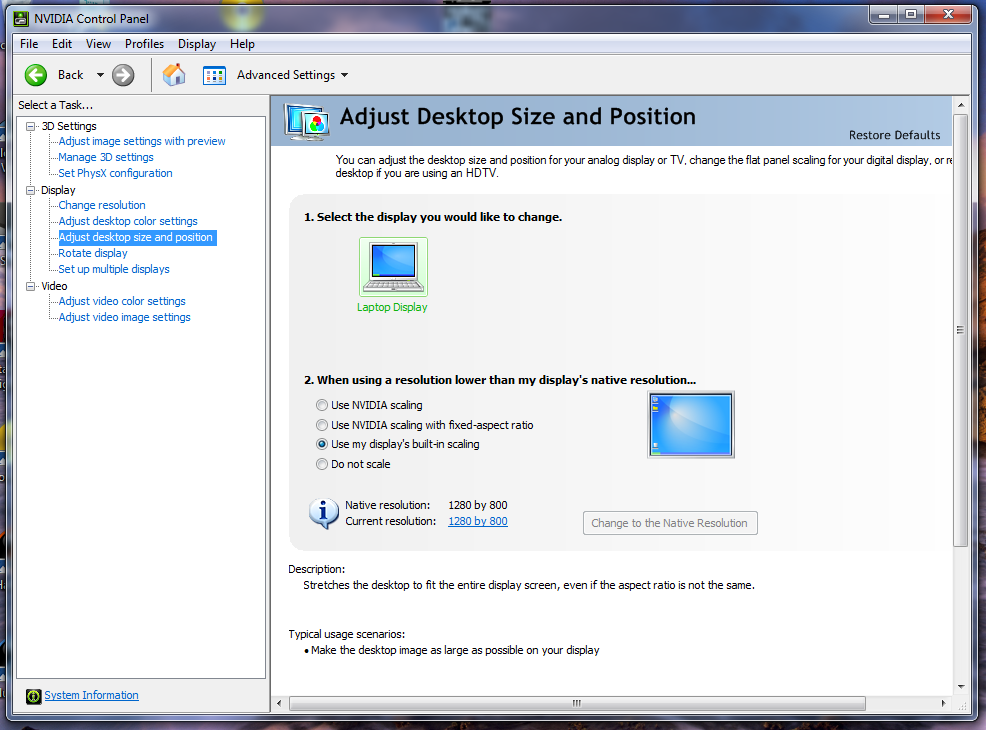Open the File menu
Viewport: 986px width, 730px height.
pos(29,44)
